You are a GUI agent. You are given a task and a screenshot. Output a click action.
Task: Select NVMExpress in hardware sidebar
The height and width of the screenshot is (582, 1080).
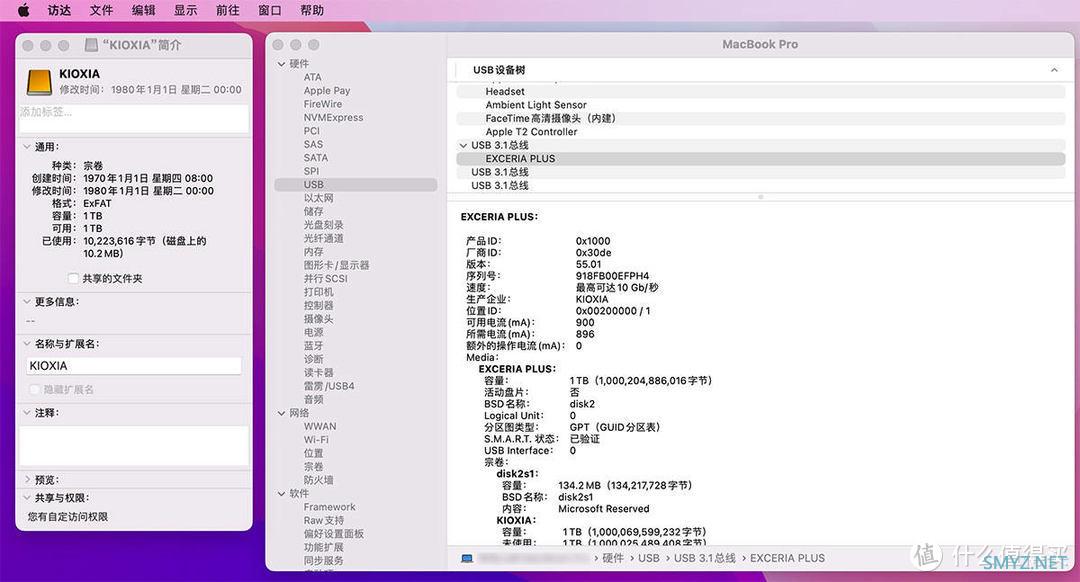point(333,118)
